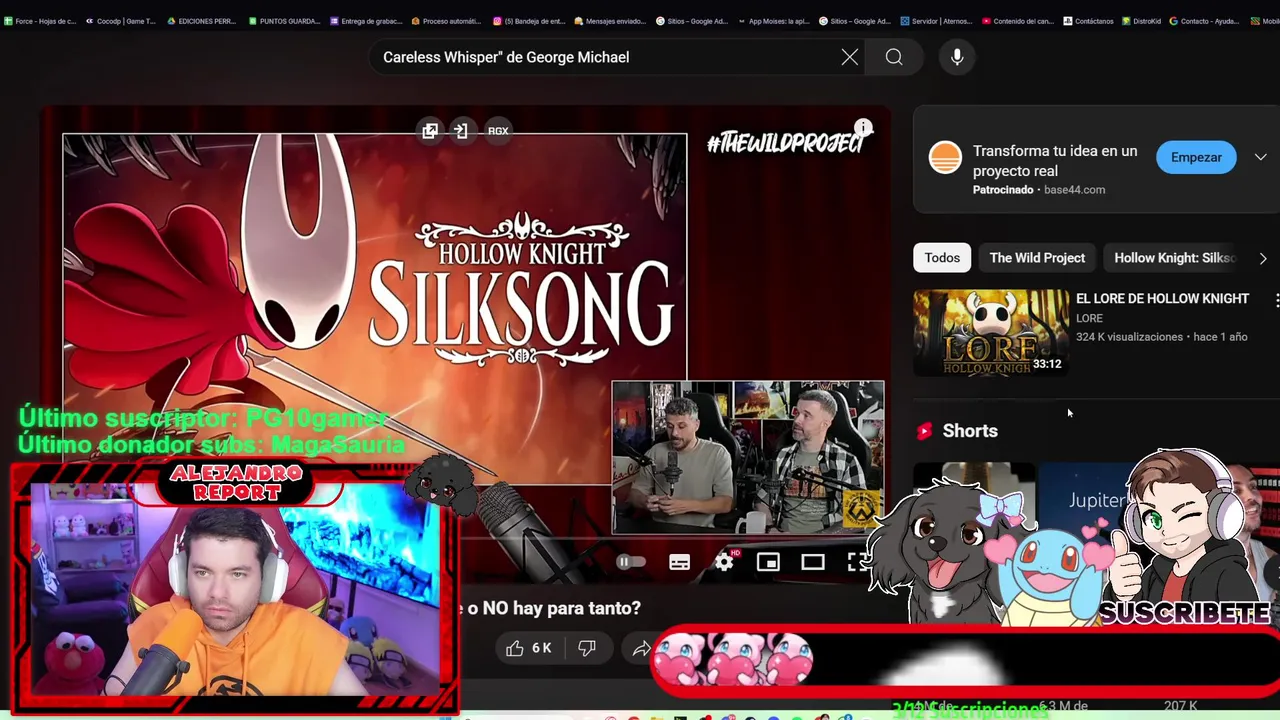The image size is (1280, 720).
Task: Click the '324 K visualizaciones' text
Action: [1129, 337]
